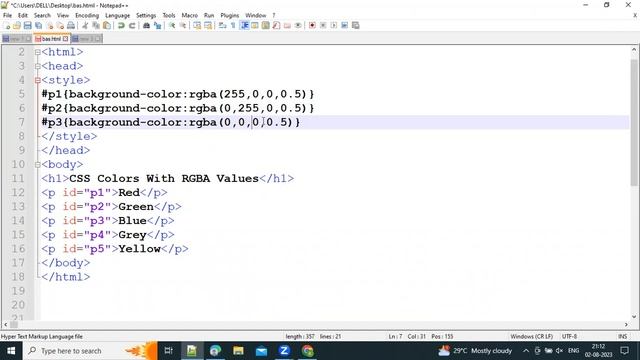Click the horizontal scrollbar right arrow
The image size is (640, 360).
click(x=626, y=324)
